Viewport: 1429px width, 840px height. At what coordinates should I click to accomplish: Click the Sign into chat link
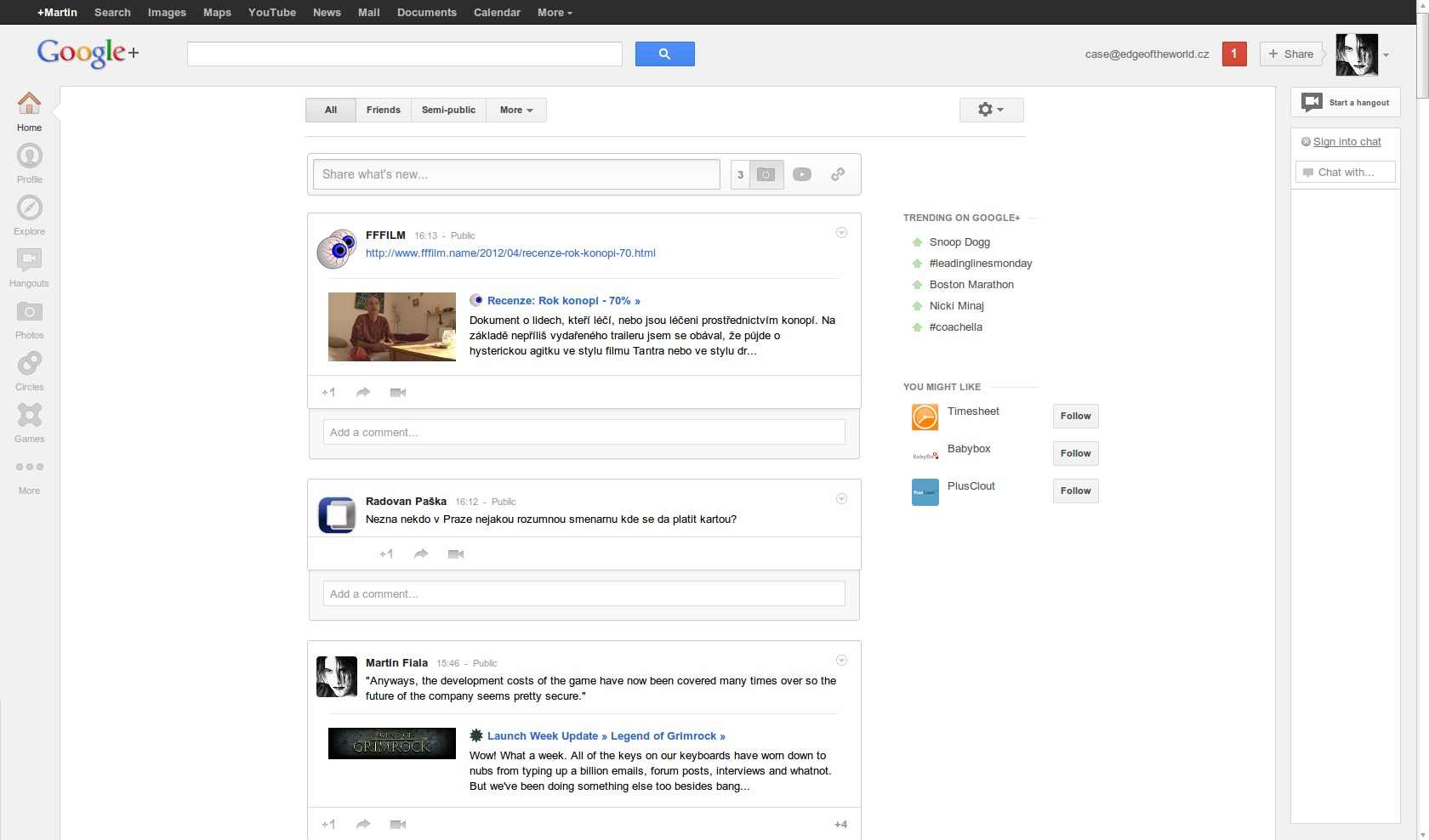[1346, 142]
